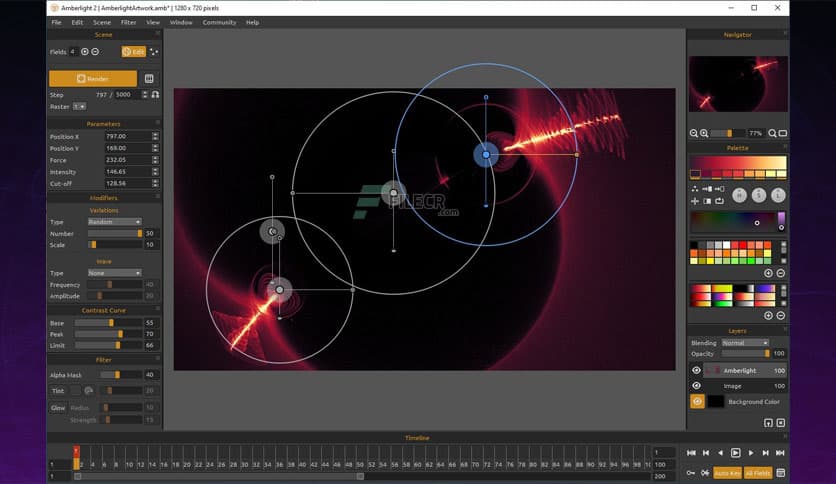Toggle the Edit mode button
This screenshot has height=484, width=836.
pyautogui.click(x=134, y=52)
